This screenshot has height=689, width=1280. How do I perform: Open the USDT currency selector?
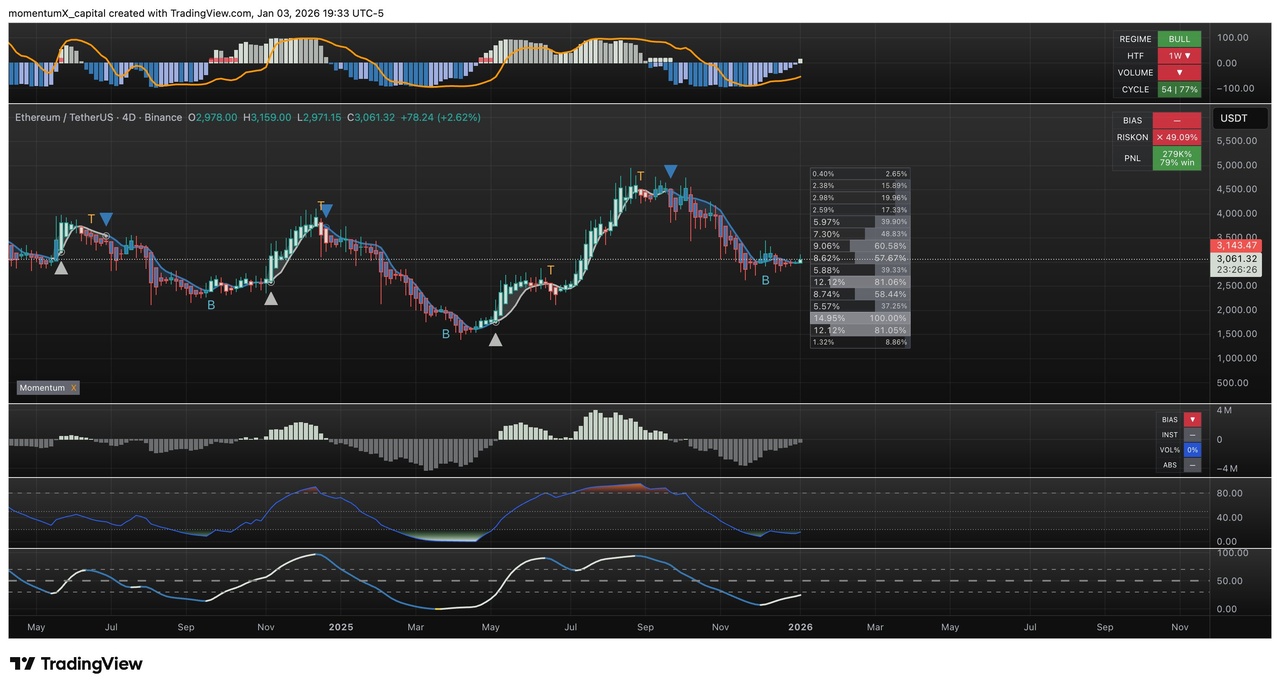[x=1236, y=118]
